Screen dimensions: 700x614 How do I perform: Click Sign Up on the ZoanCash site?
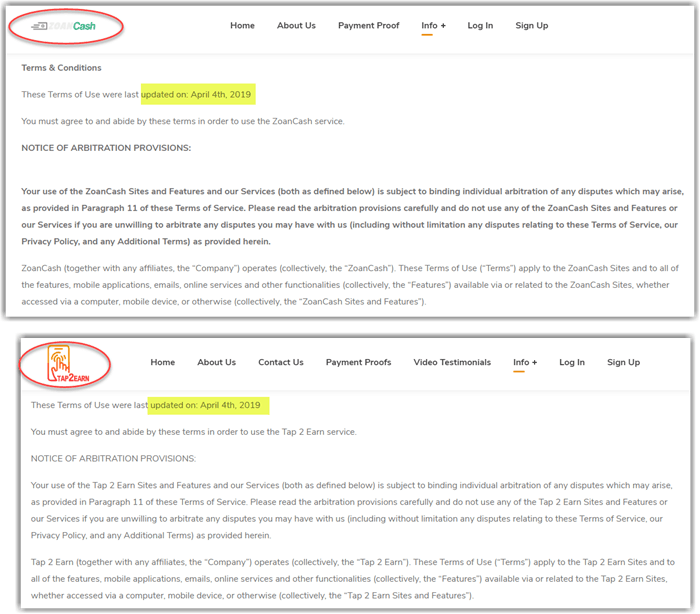532,25
